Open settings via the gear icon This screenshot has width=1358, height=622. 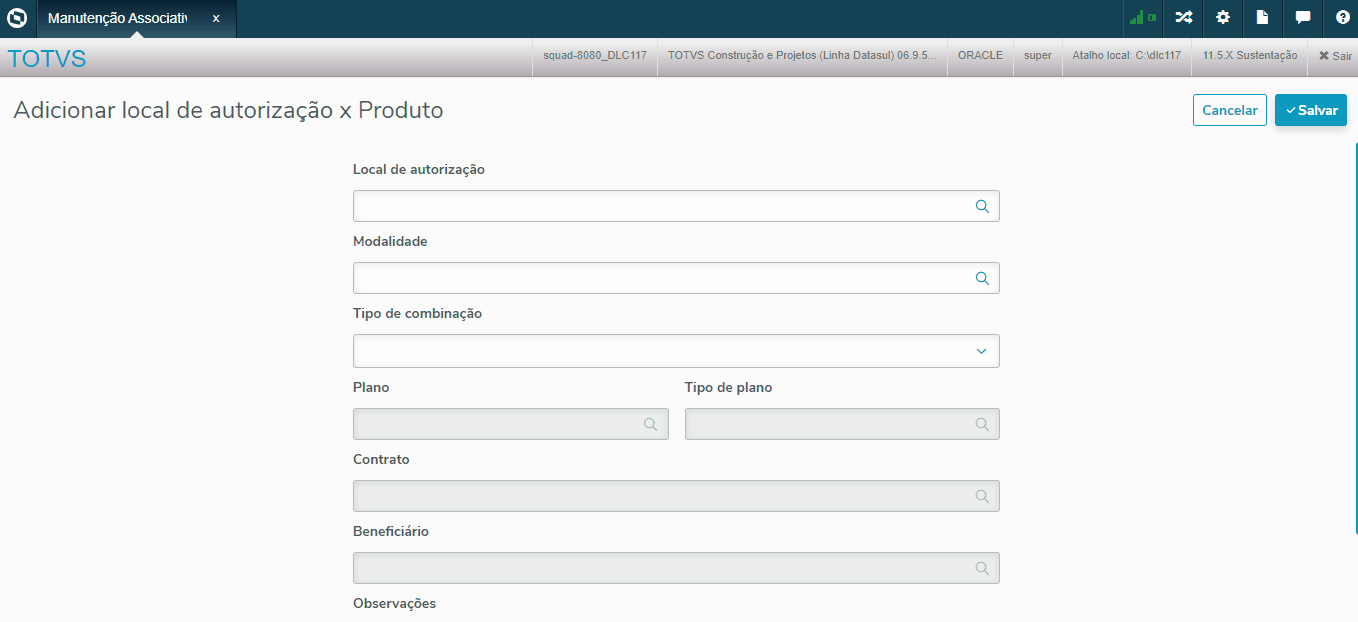[1222, 18]
